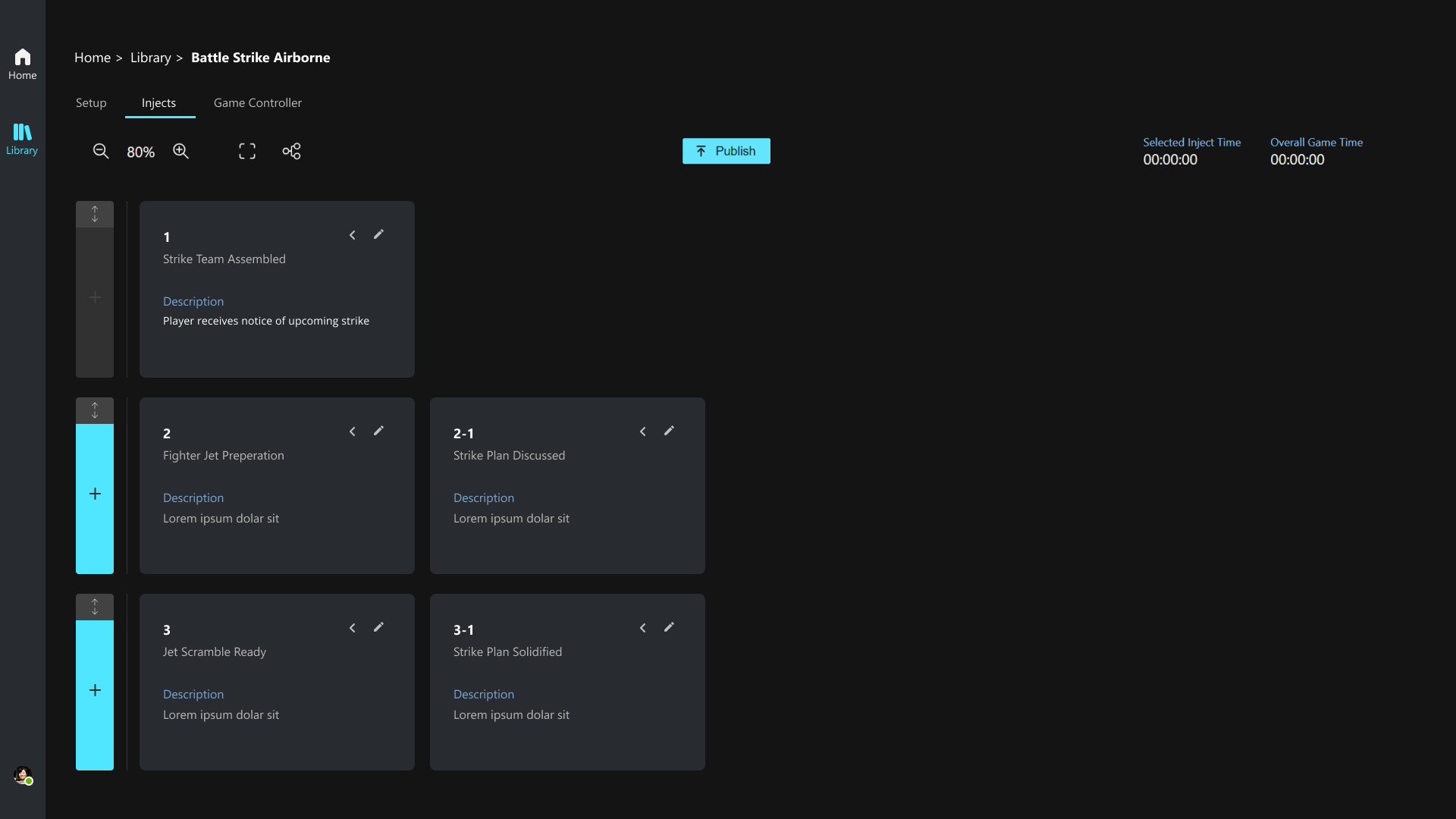This screenshot has height=819, width=1456.
Task: Click the 80% zoom level value
Action: (x=140, y=152)
